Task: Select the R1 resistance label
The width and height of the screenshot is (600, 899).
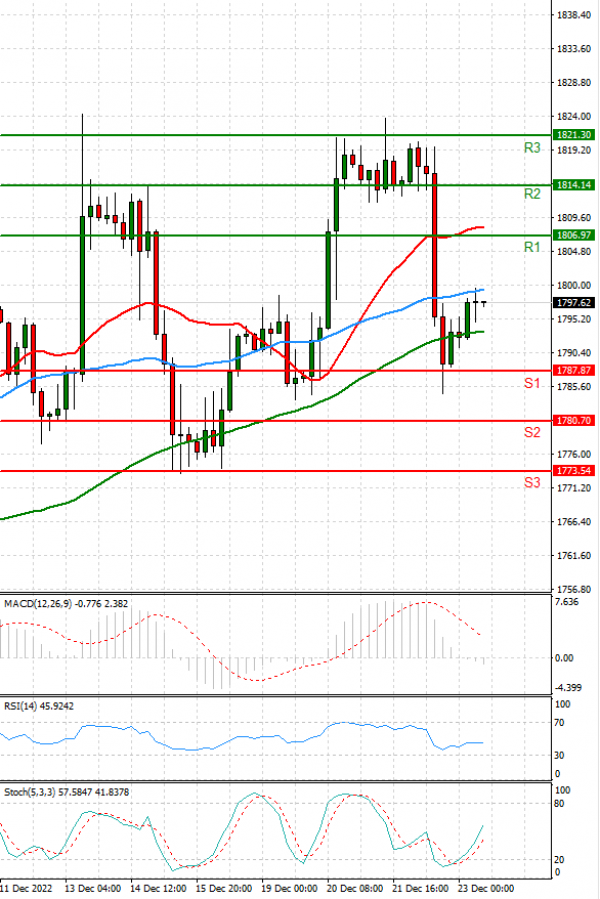Action: pyautogui.click(x=532, y=247)
